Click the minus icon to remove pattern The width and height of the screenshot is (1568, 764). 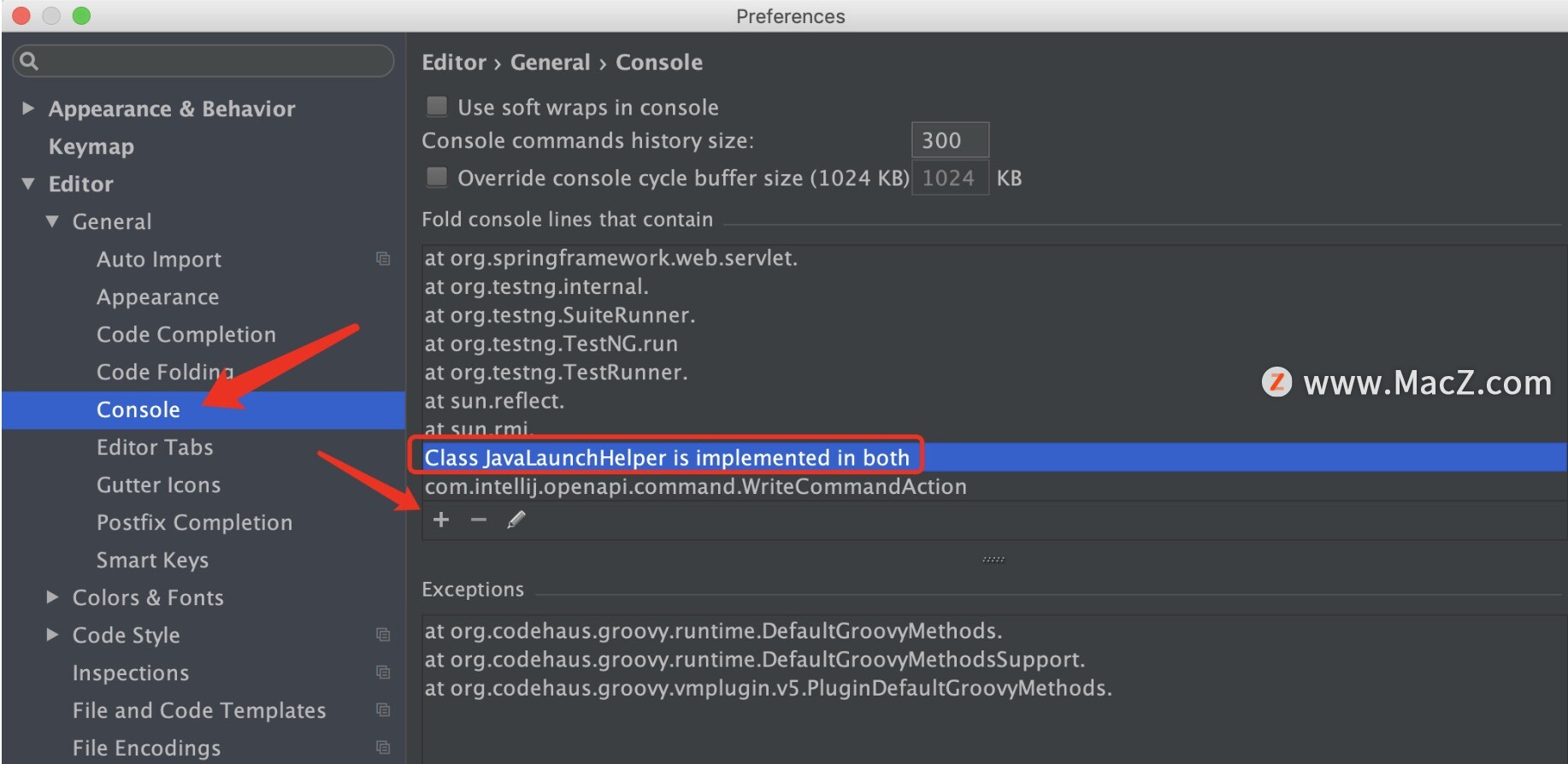click(479, 520)
